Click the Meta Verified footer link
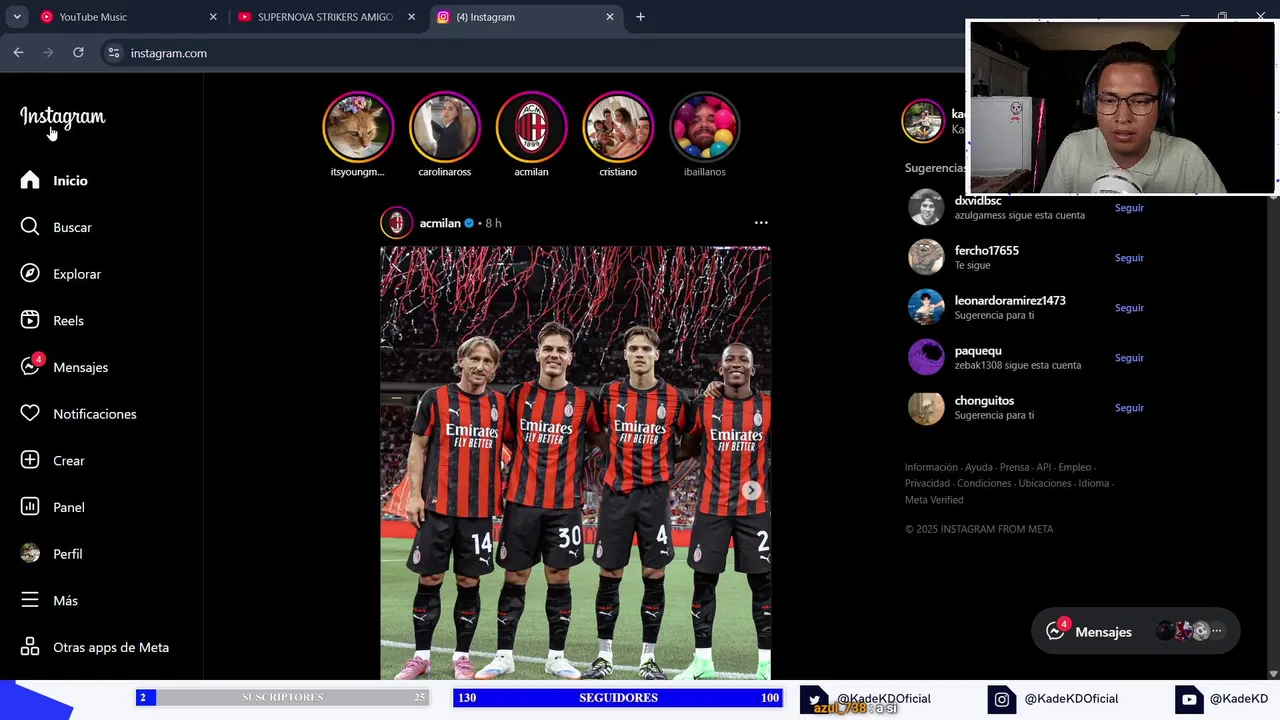Image resolution: width=1280 pixels, height=720 pixels. point(934,500)
